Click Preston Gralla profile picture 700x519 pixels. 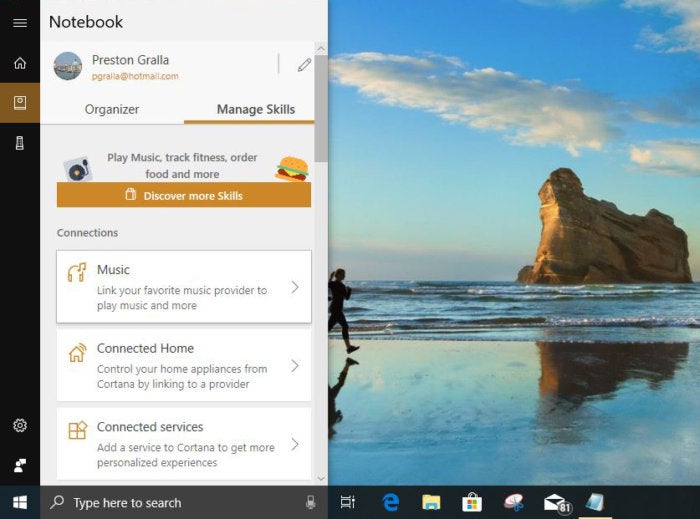(67, 66)
